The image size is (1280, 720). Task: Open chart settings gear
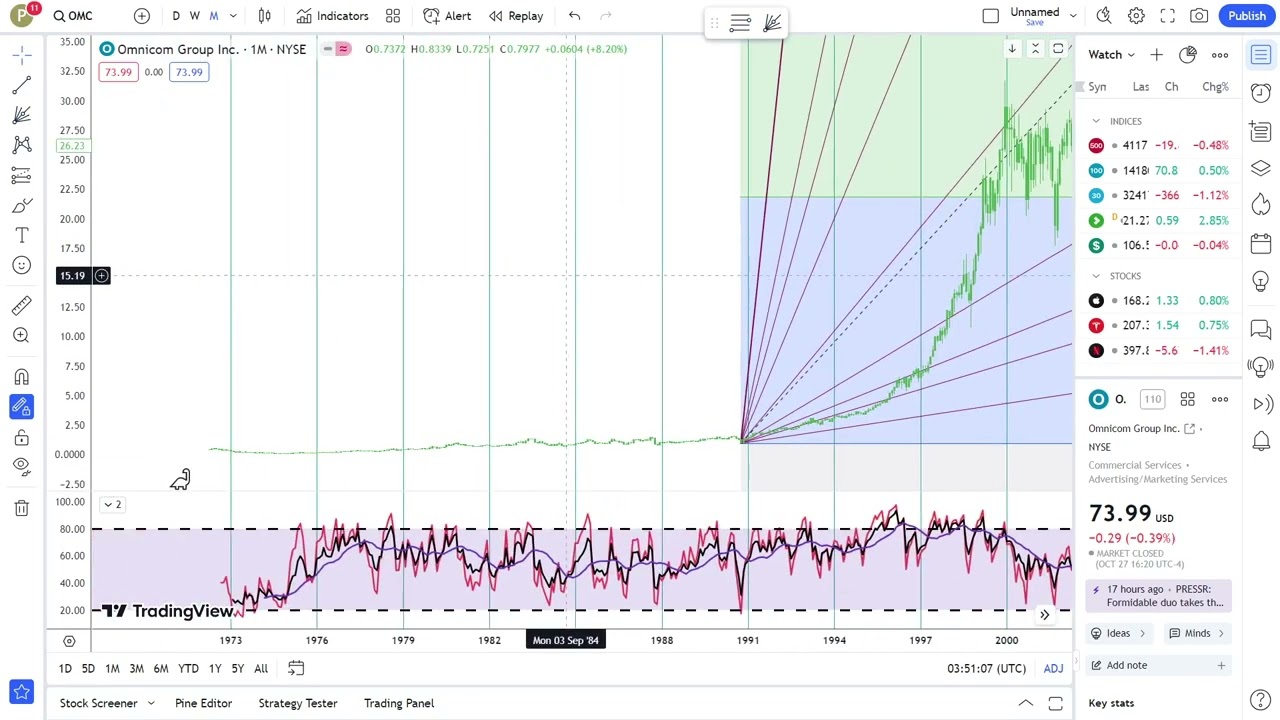point(1136,16)
